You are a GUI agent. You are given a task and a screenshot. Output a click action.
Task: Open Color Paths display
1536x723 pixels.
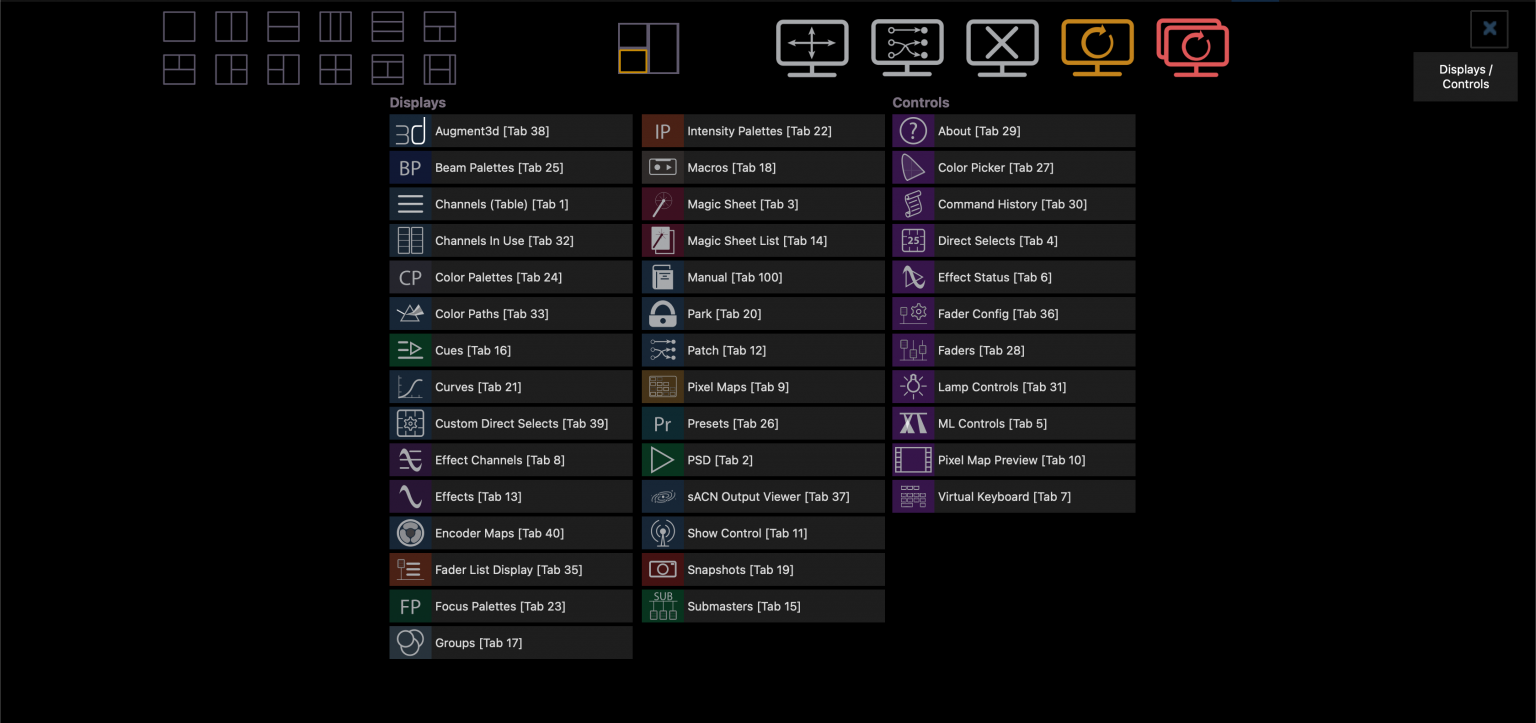511,314
